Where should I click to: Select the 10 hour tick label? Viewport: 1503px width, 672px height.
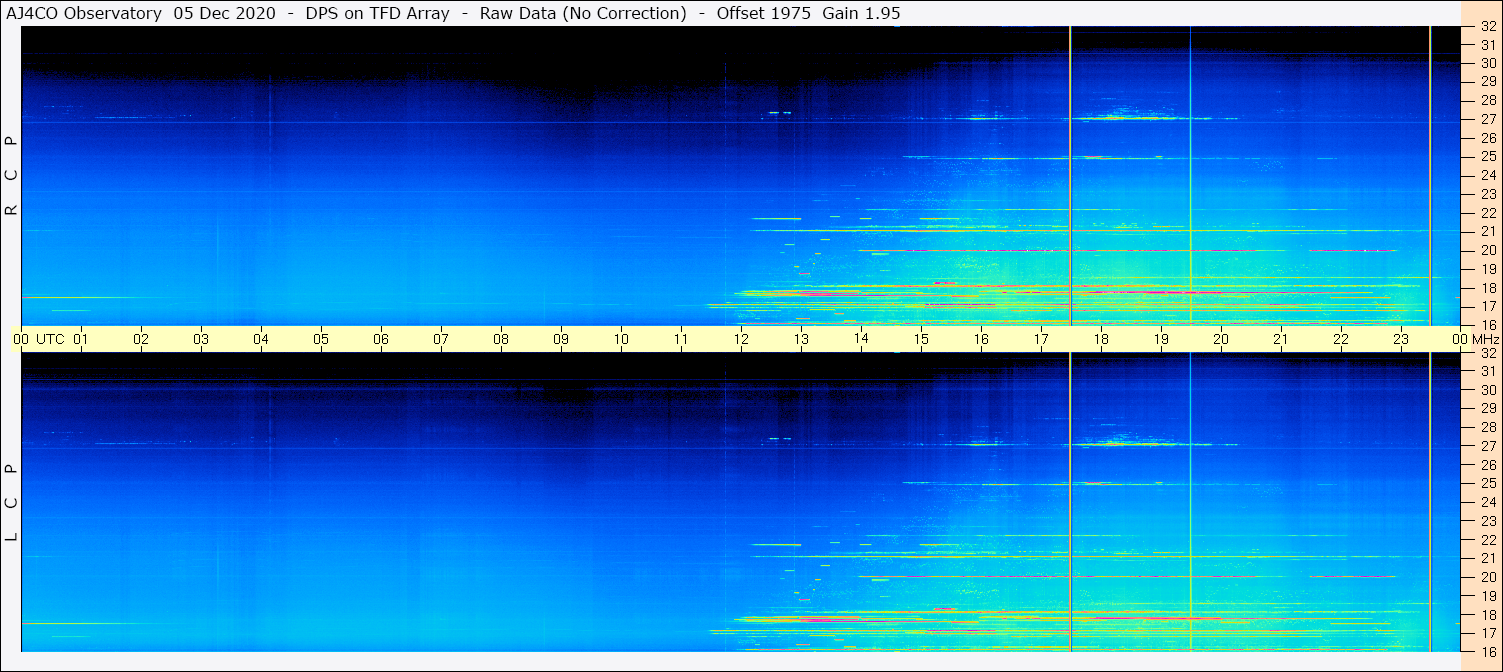[621, 339]
